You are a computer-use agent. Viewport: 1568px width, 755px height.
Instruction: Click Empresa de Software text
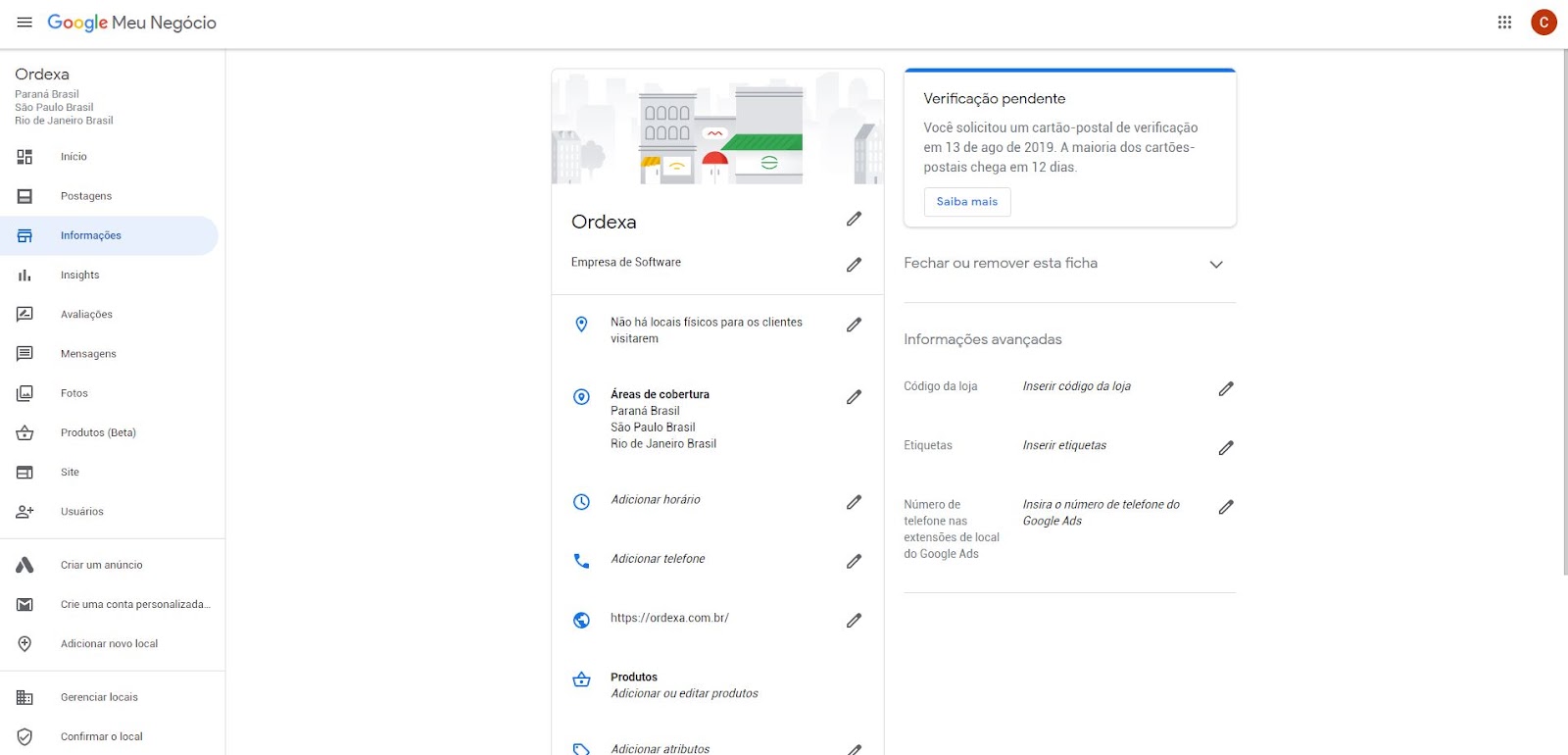[625, 262]
